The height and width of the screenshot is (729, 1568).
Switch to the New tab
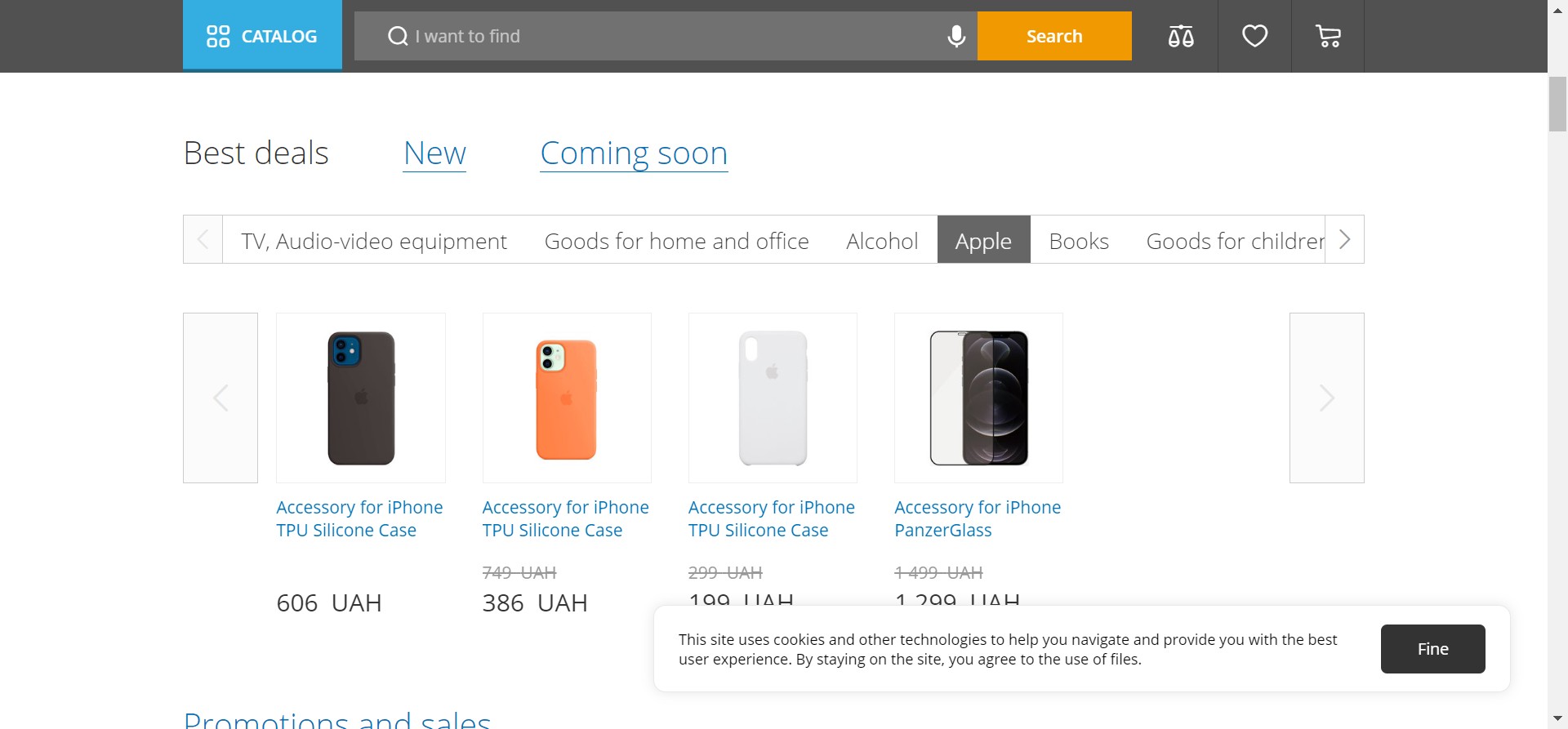point(434,153)
